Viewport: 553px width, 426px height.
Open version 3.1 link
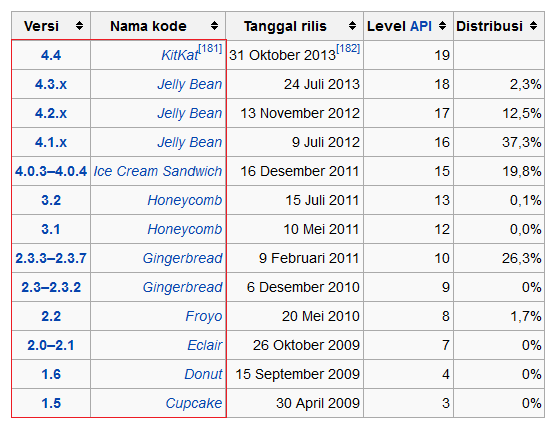(51, 229)
